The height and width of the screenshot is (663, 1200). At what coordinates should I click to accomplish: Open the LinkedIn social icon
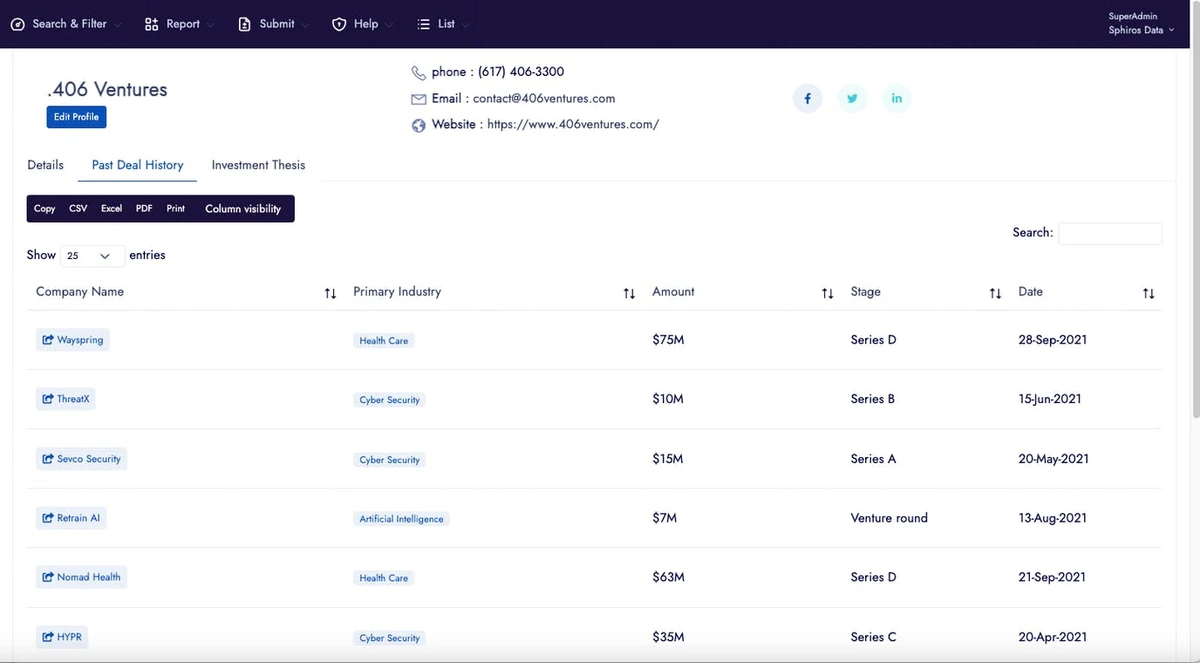(x=896, y=98)
